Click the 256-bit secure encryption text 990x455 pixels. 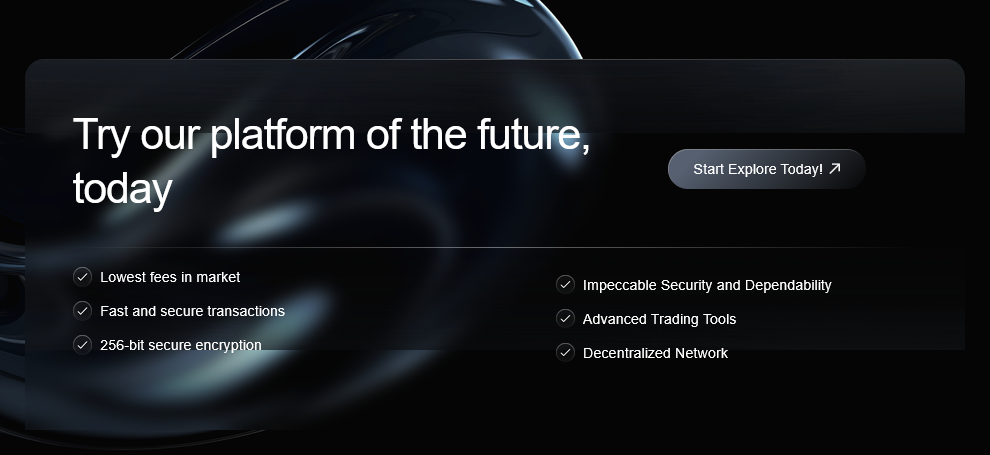(x=181, y=345)
